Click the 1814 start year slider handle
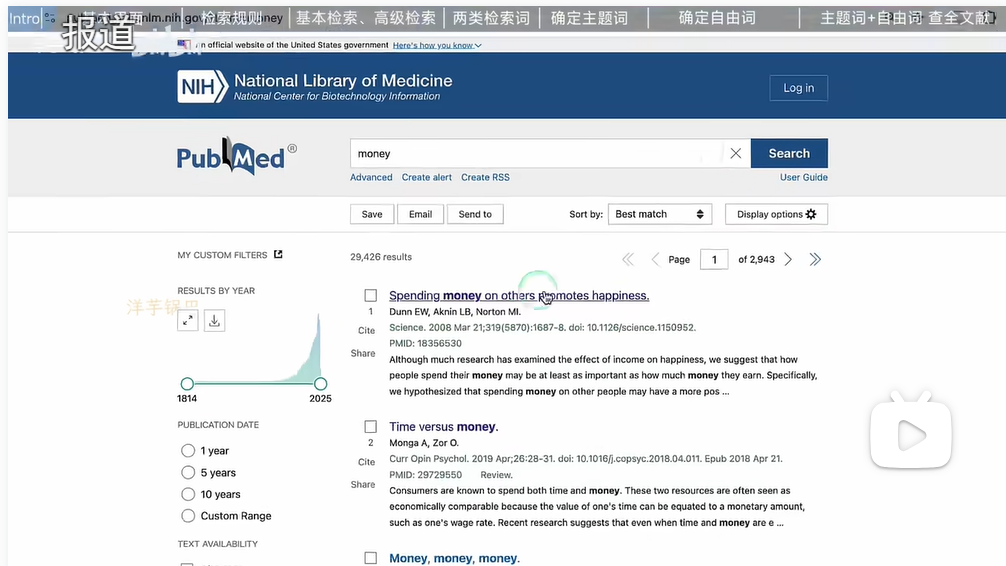Viewport: 1006px width, 566px height. pos(187,384)
